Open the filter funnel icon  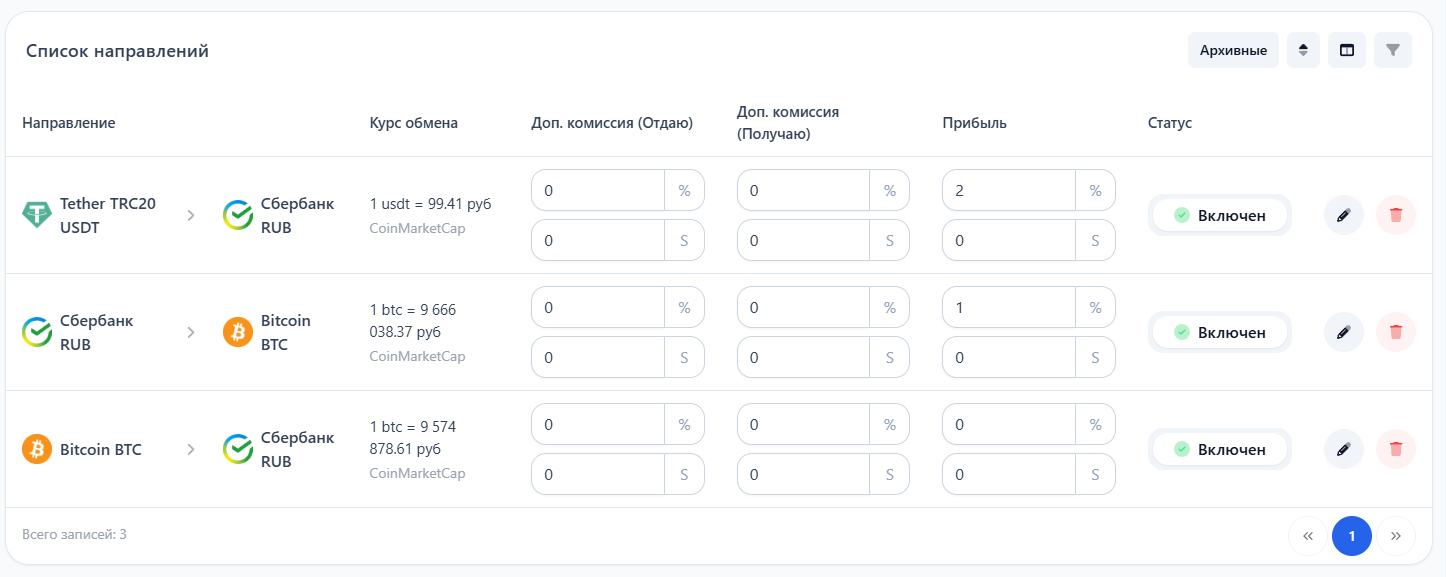(x=1392, y=50)
